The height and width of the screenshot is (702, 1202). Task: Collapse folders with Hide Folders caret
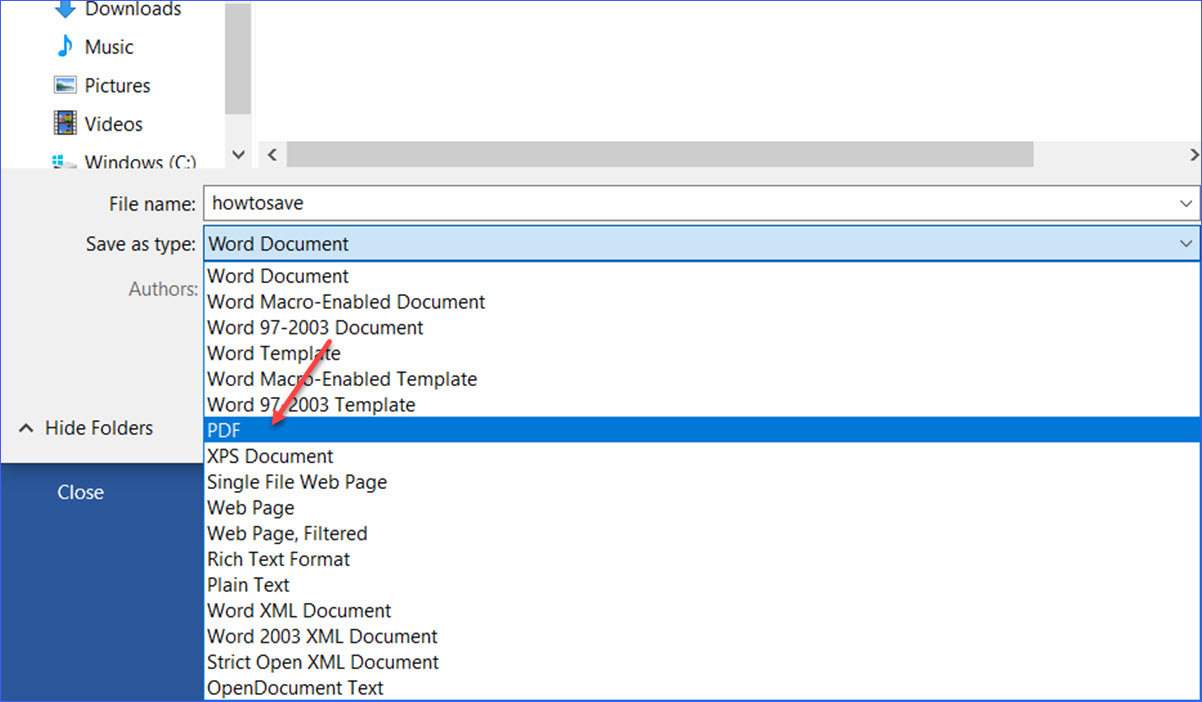point(27,428)
